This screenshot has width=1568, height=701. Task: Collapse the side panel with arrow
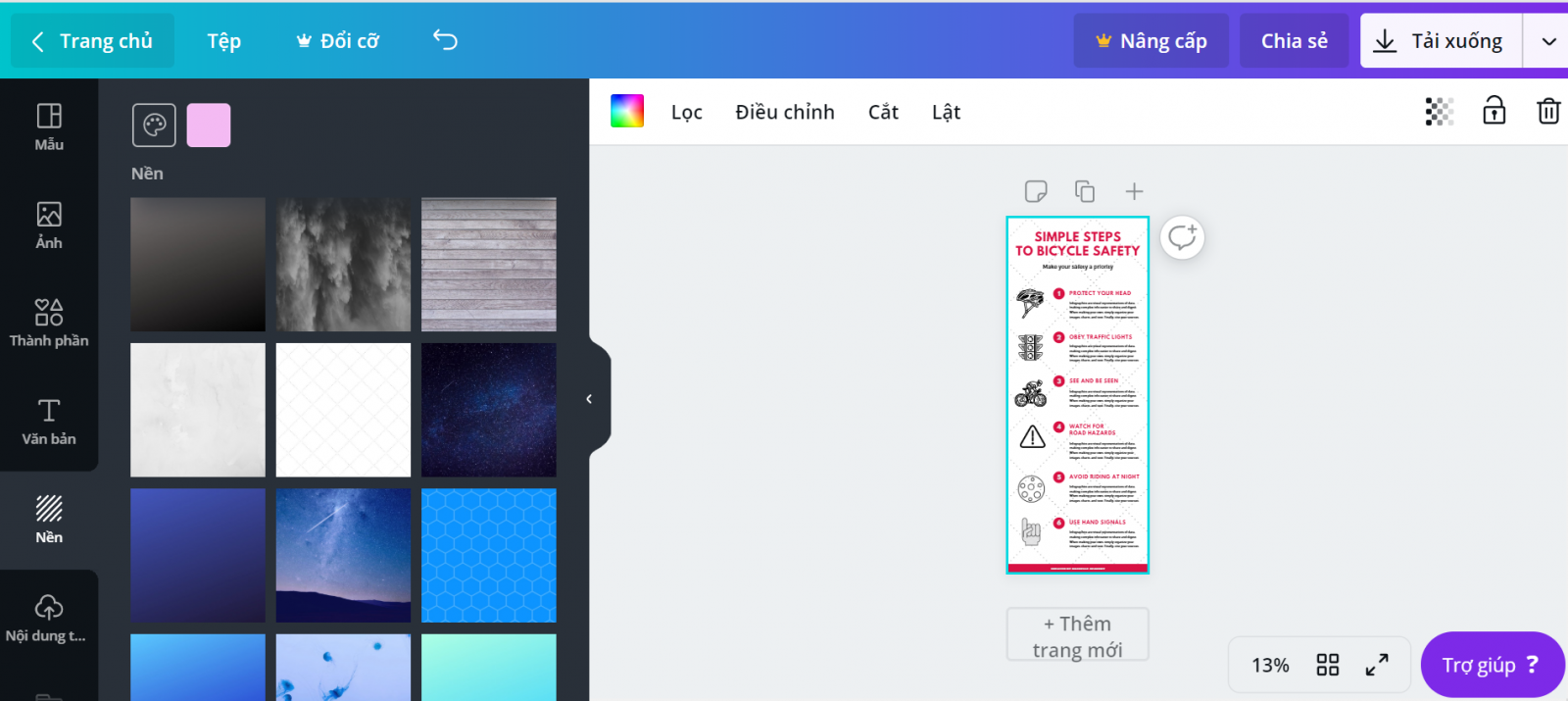click(589, 399)
